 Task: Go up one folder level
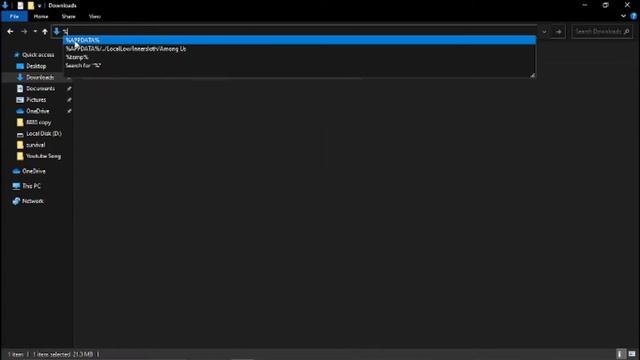pos(45,31)
